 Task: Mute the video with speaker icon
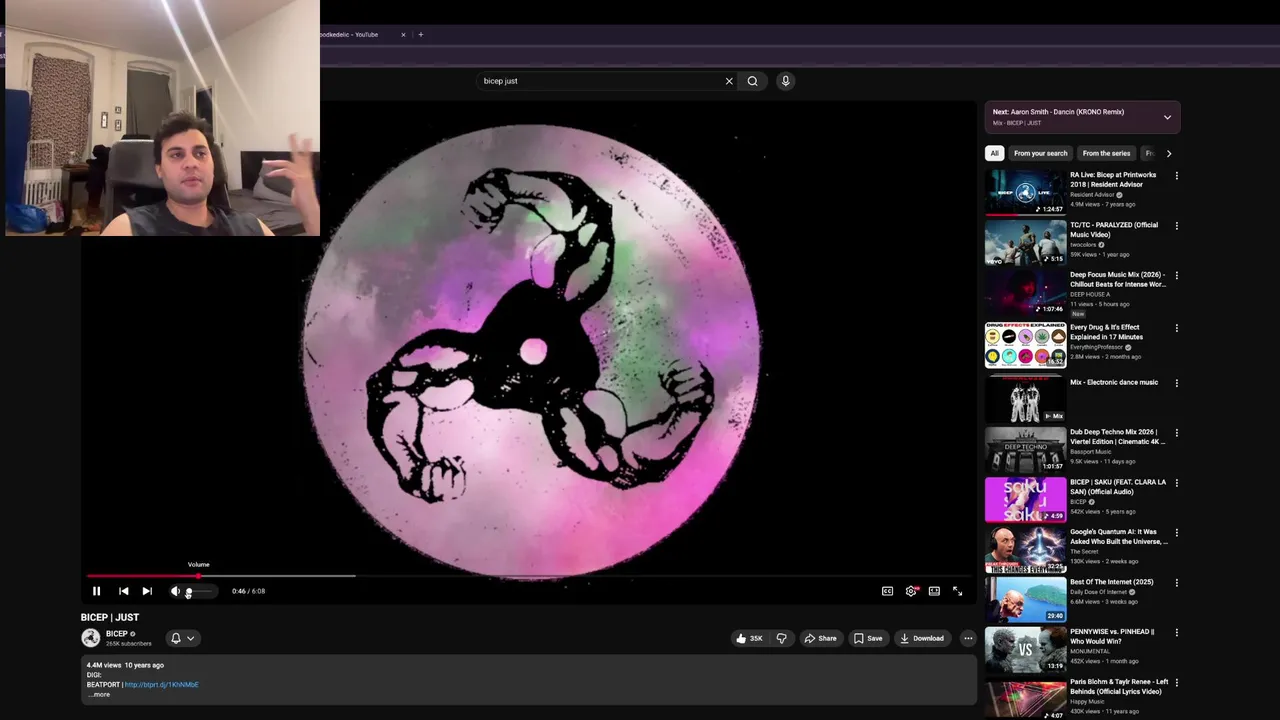click(175, 591)
